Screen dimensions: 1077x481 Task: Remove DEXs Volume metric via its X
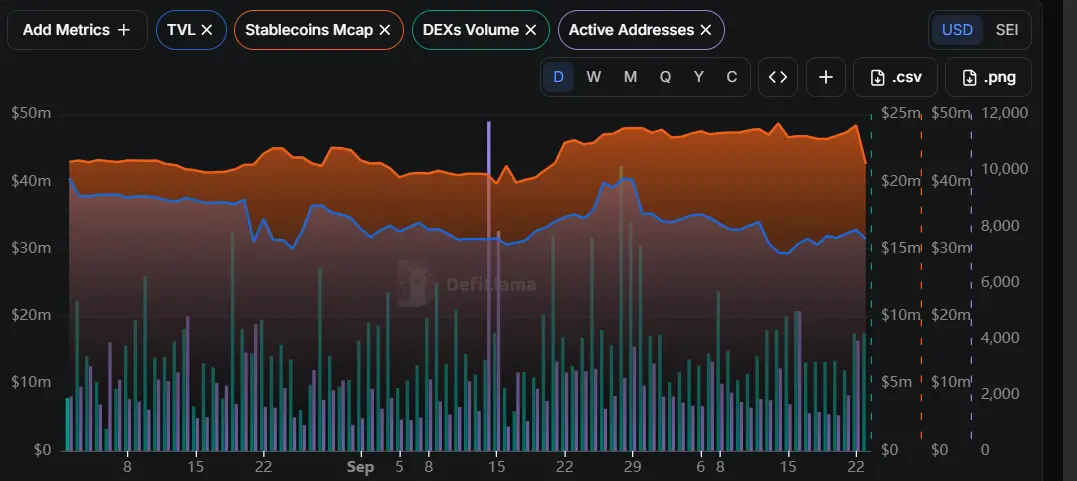click(x=531, y=30)
